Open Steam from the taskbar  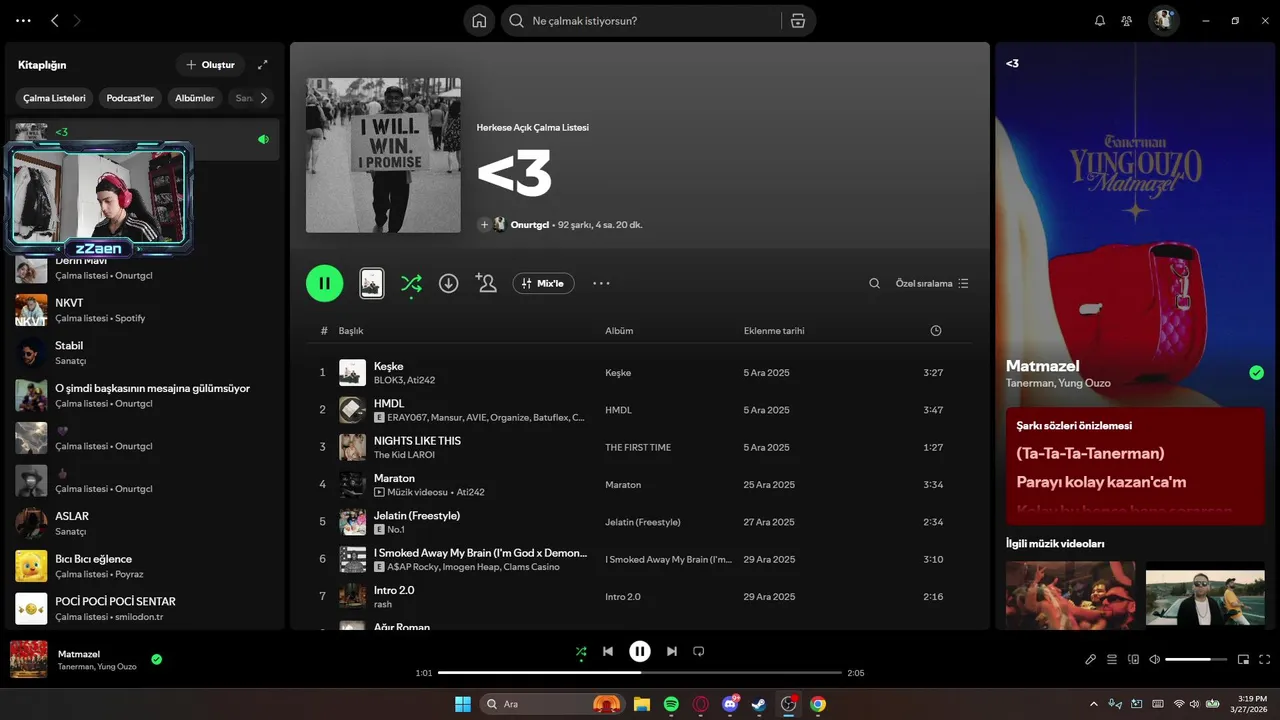coord(759,704)
